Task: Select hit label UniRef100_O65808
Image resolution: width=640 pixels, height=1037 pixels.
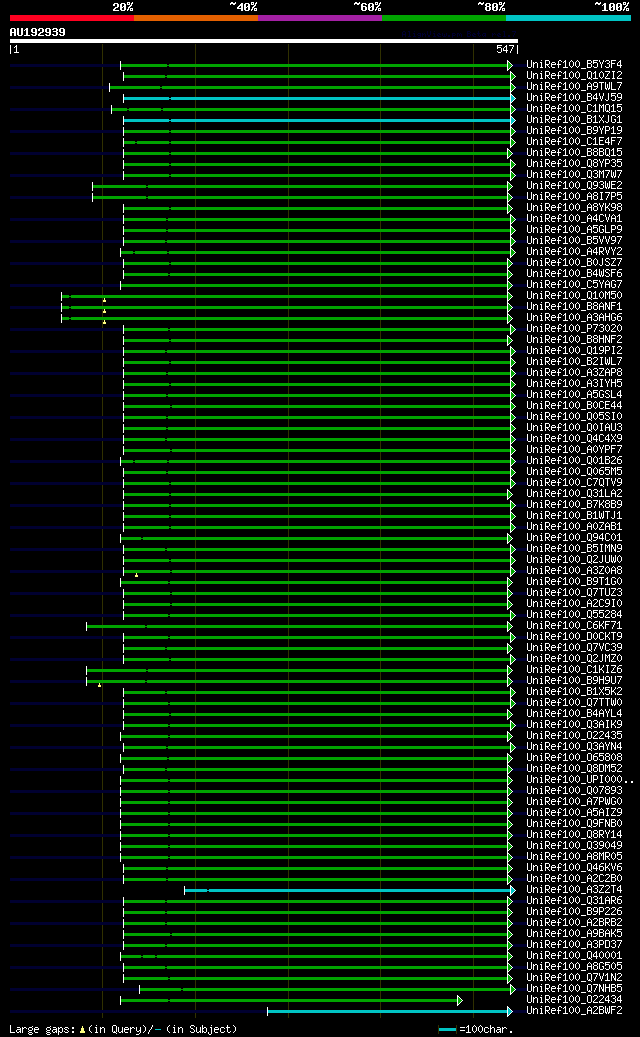Action: coord(574,757)
